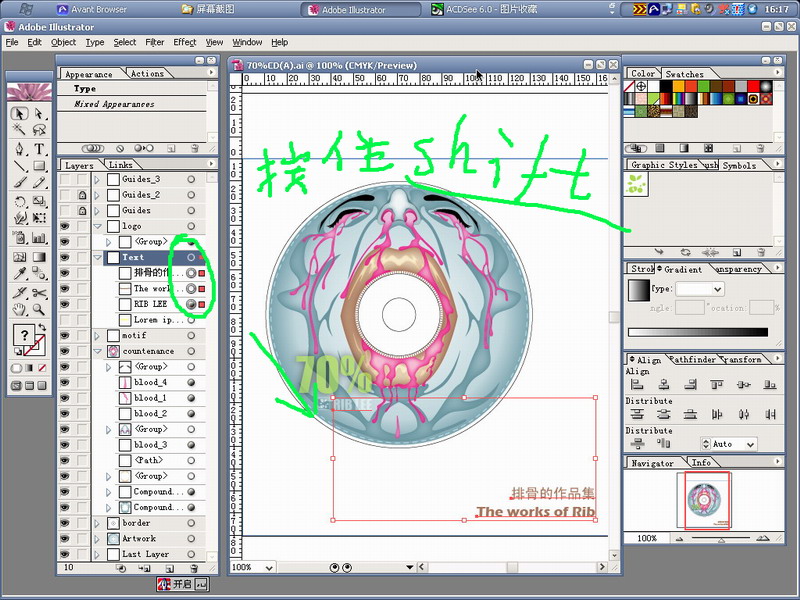Click the Horizontal Align Center icon
Image resolution: width=800 pixels, height=600 pixels.
coord(664,385)
